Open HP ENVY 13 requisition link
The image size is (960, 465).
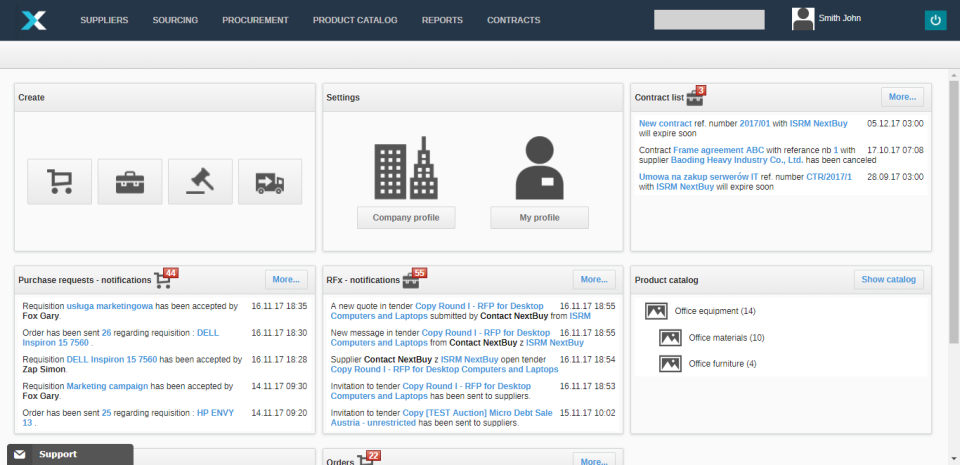tap(216, 413)
